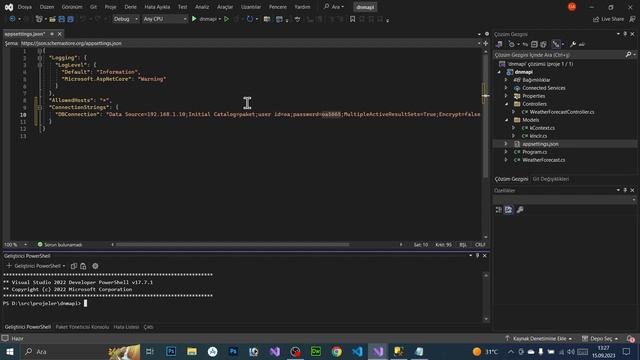Expand the Connected Services node
Screen dimensions: 640x360
coord(506,88)
